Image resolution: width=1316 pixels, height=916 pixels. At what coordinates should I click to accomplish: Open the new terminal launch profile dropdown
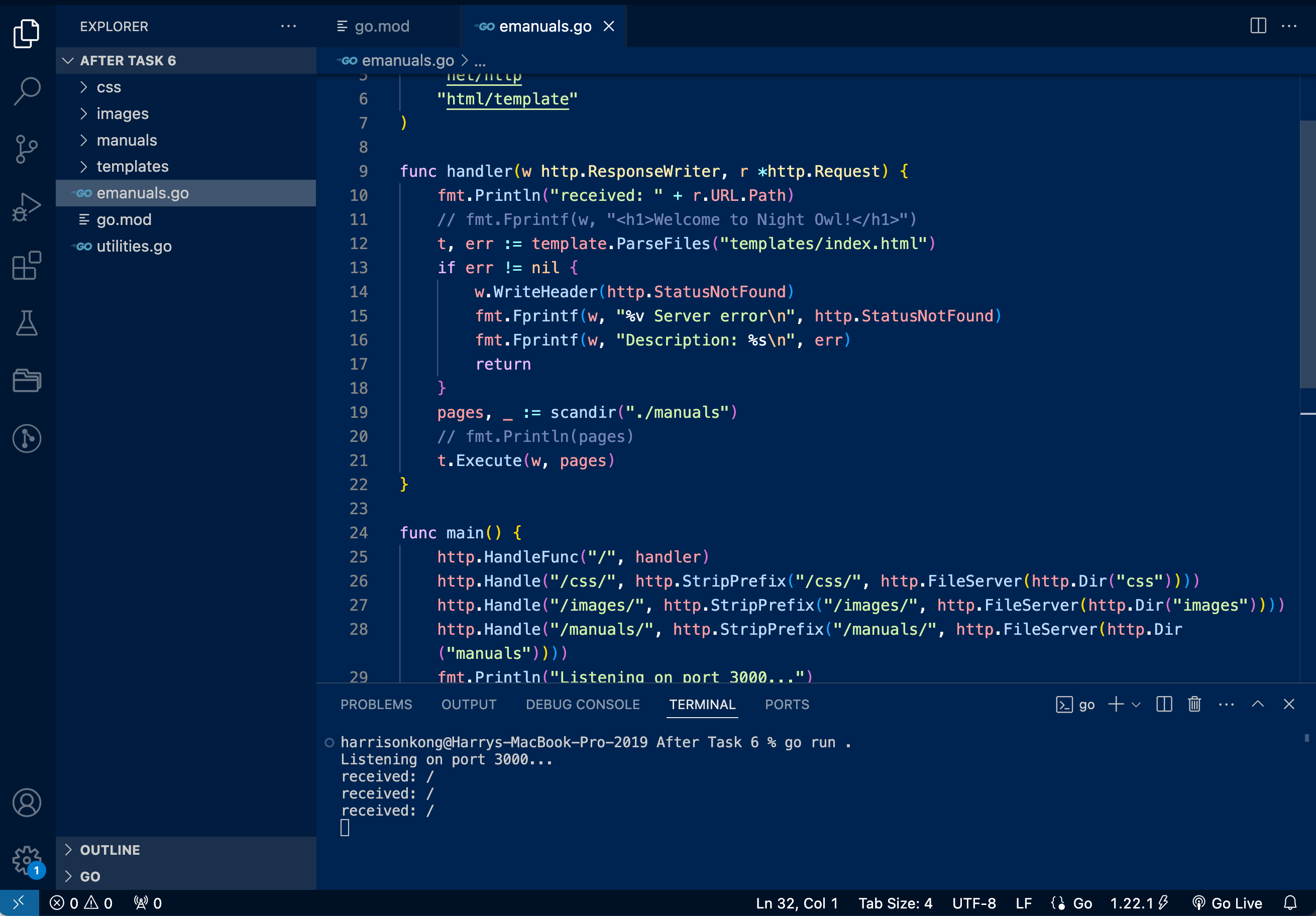pyautogui.click(x=1137, y=704)
